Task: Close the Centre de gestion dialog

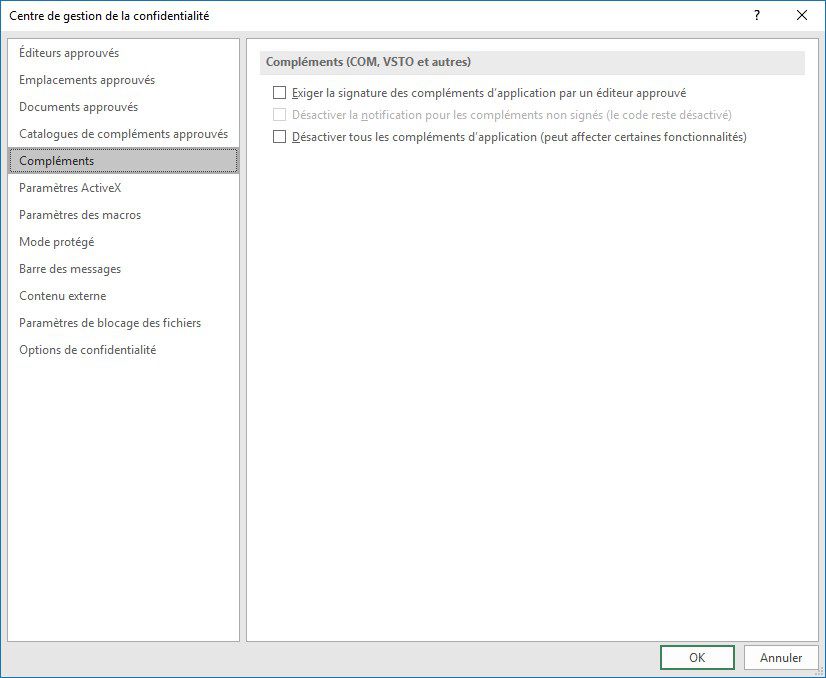Action: pos(802,15)
